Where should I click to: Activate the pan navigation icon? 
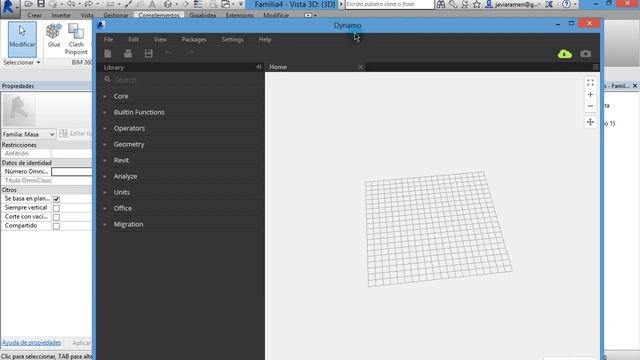[590, 122]
